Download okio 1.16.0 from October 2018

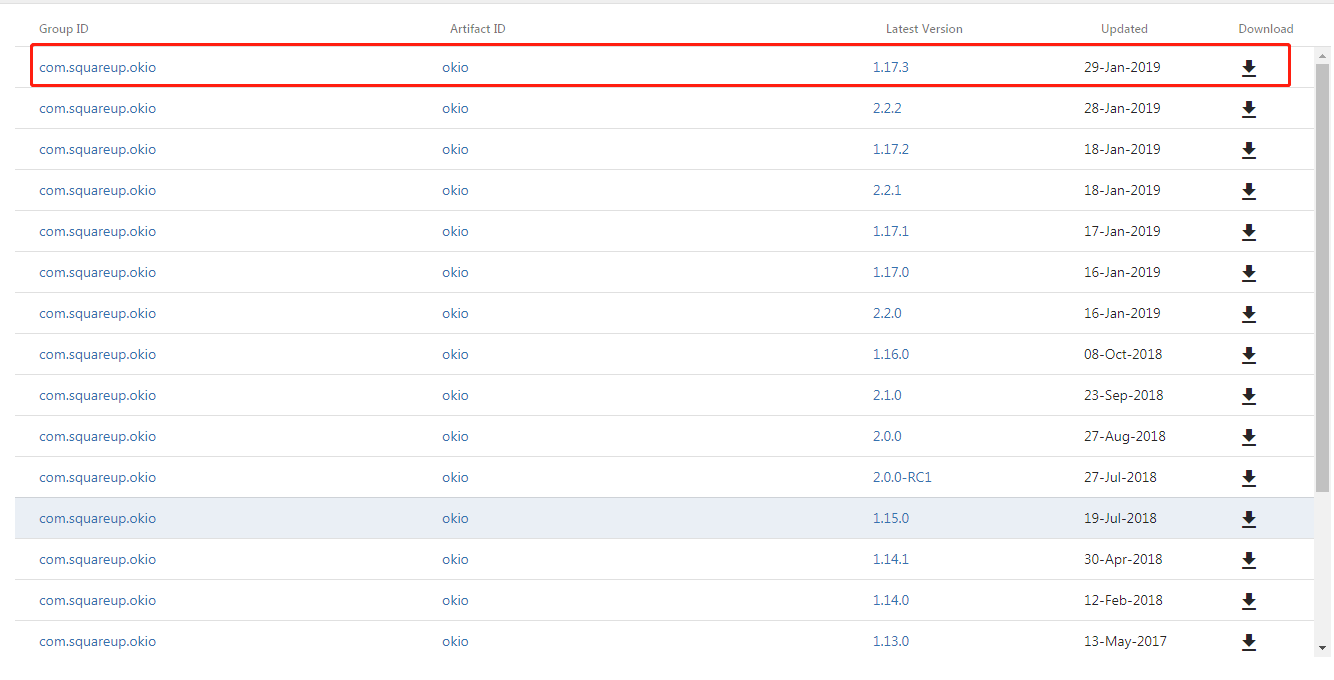click(x=1248, y=355)
